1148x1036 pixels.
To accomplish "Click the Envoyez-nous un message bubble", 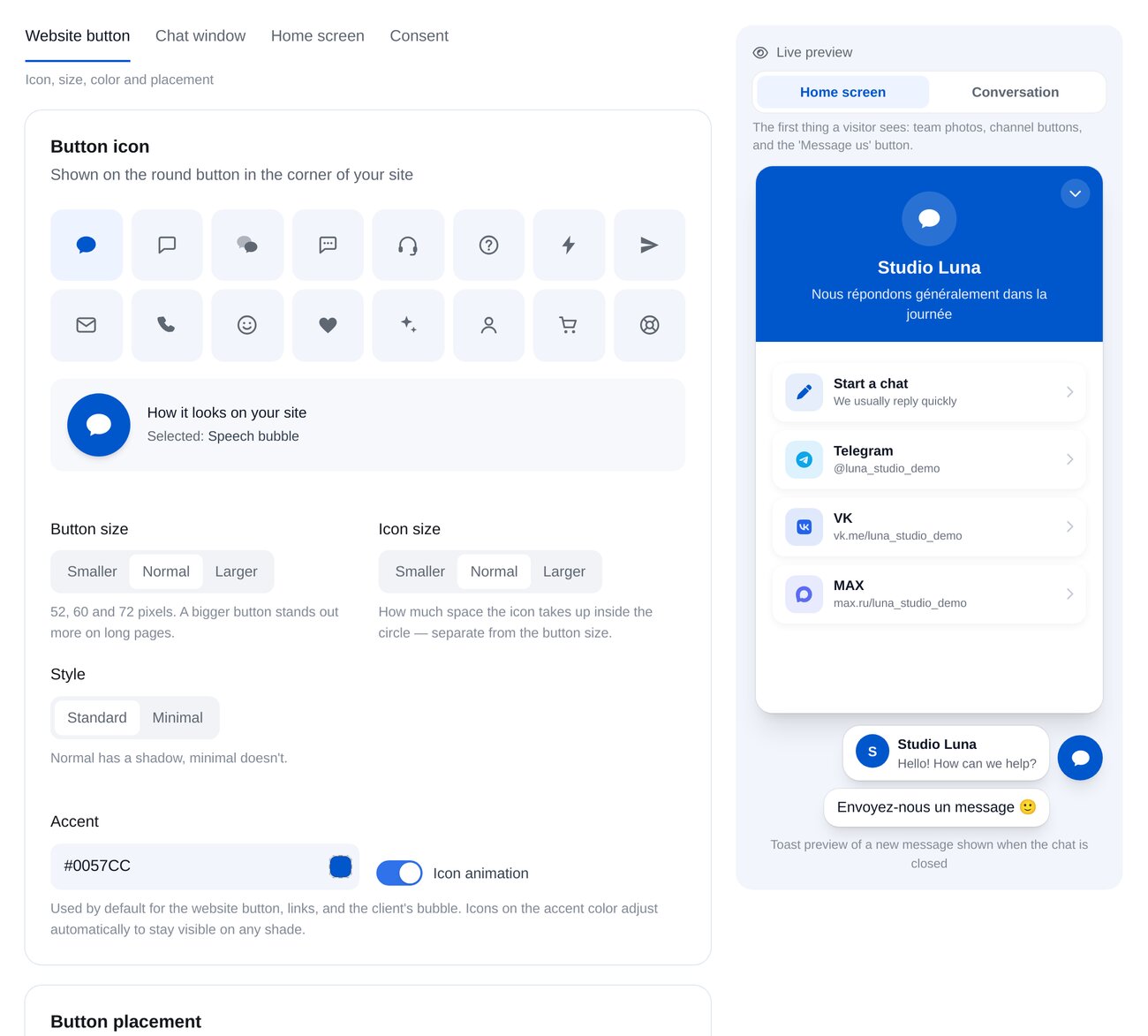I will (x=936, y=807).
